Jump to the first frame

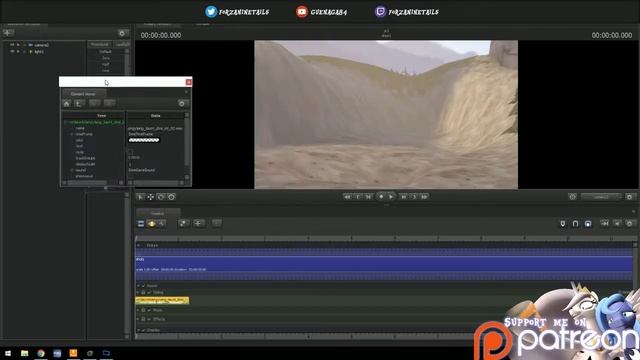pyautogui.click(x=347, y=197)
